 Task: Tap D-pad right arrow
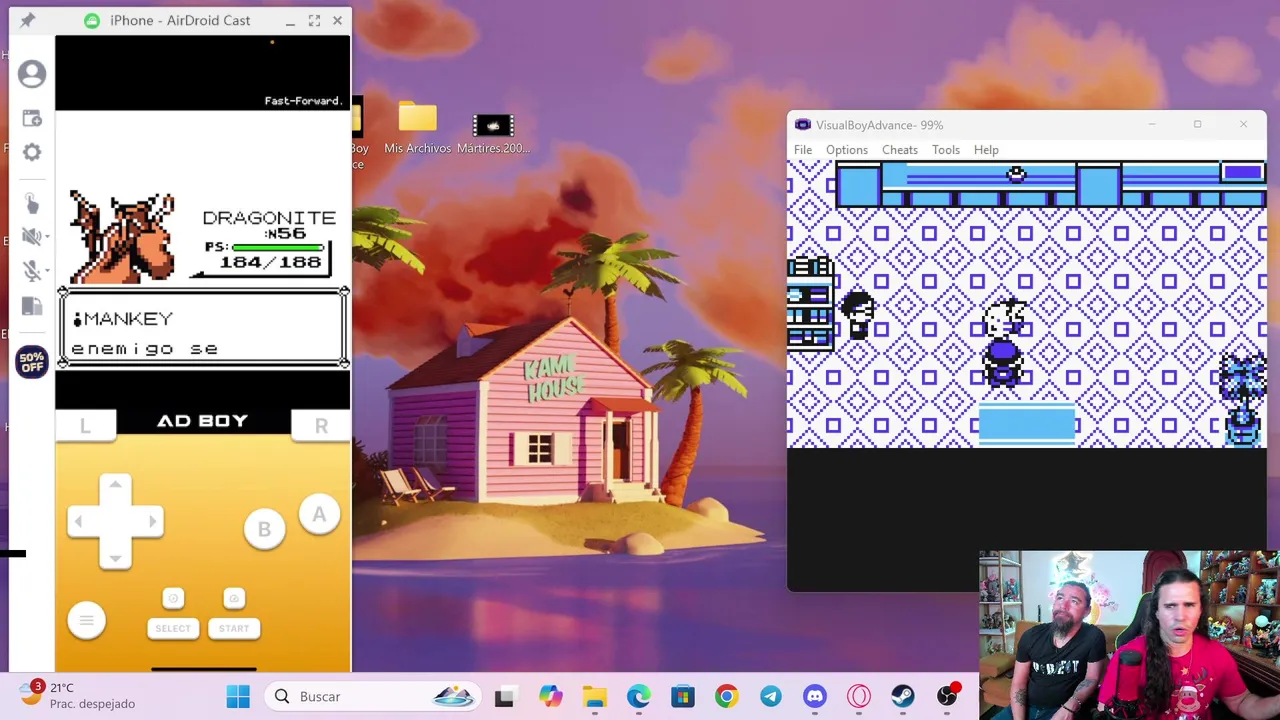(152, 521)
